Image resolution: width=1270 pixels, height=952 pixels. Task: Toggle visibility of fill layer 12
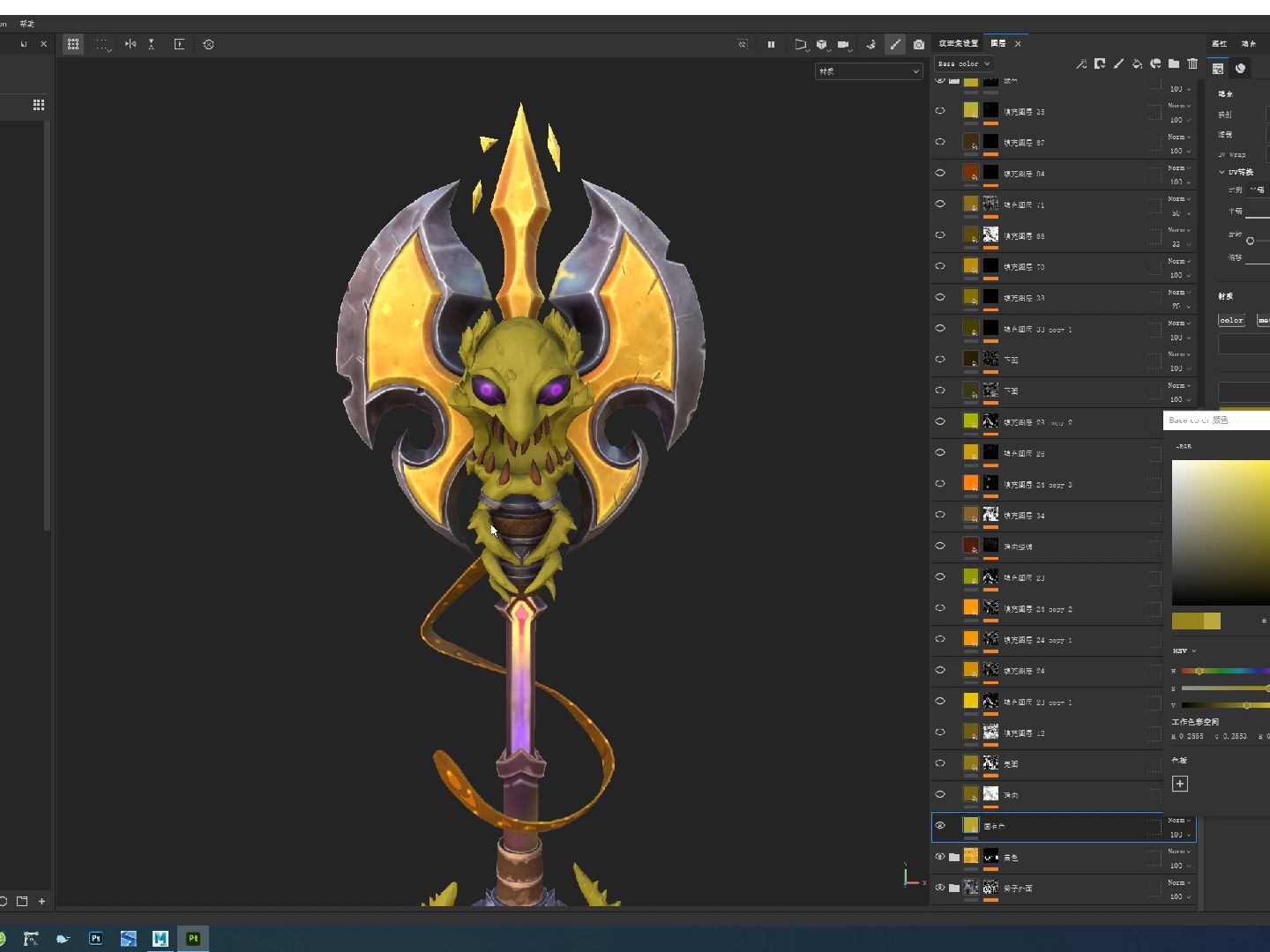point(940,733)
